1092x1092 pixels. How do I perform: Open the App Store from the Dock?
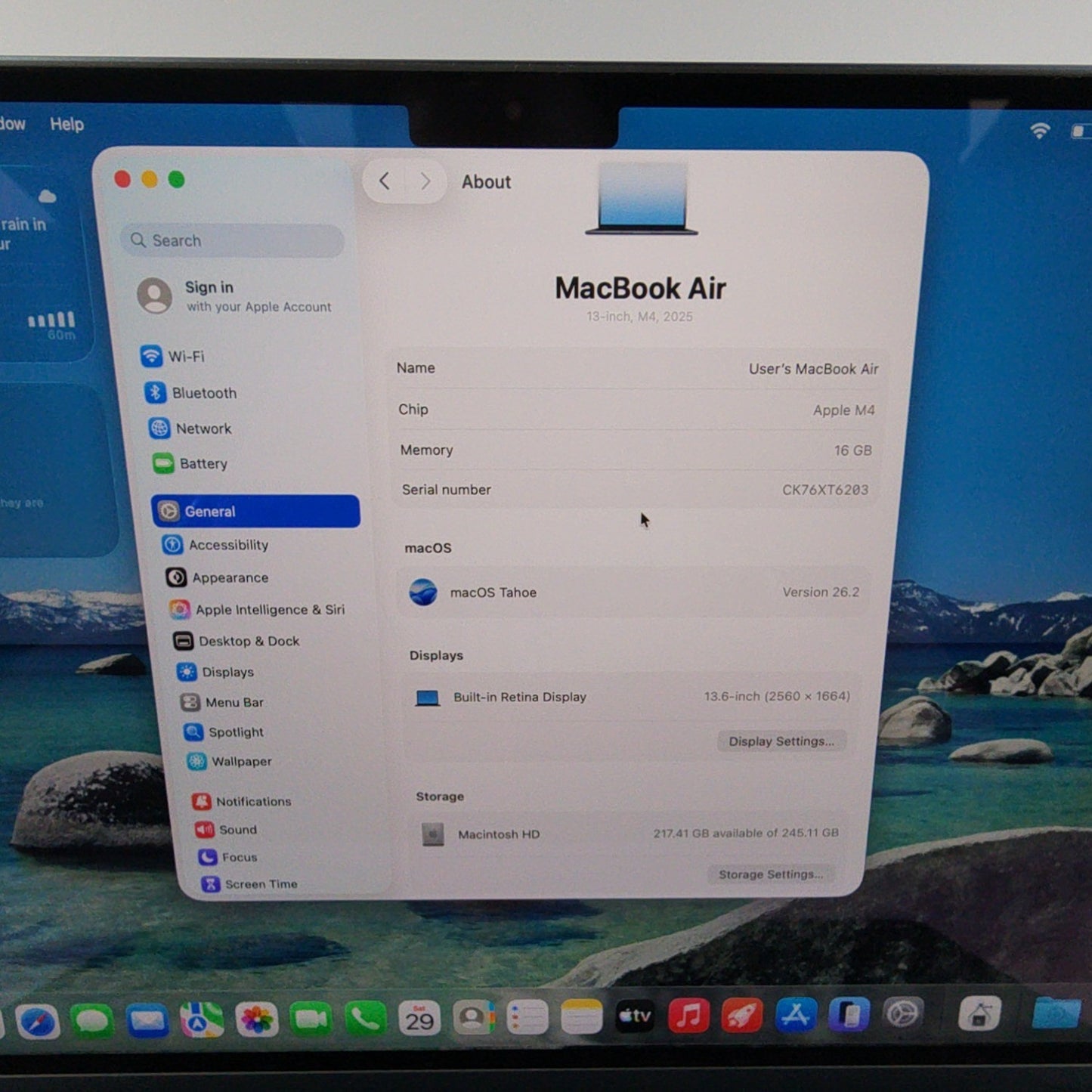tap(796, 1015)
